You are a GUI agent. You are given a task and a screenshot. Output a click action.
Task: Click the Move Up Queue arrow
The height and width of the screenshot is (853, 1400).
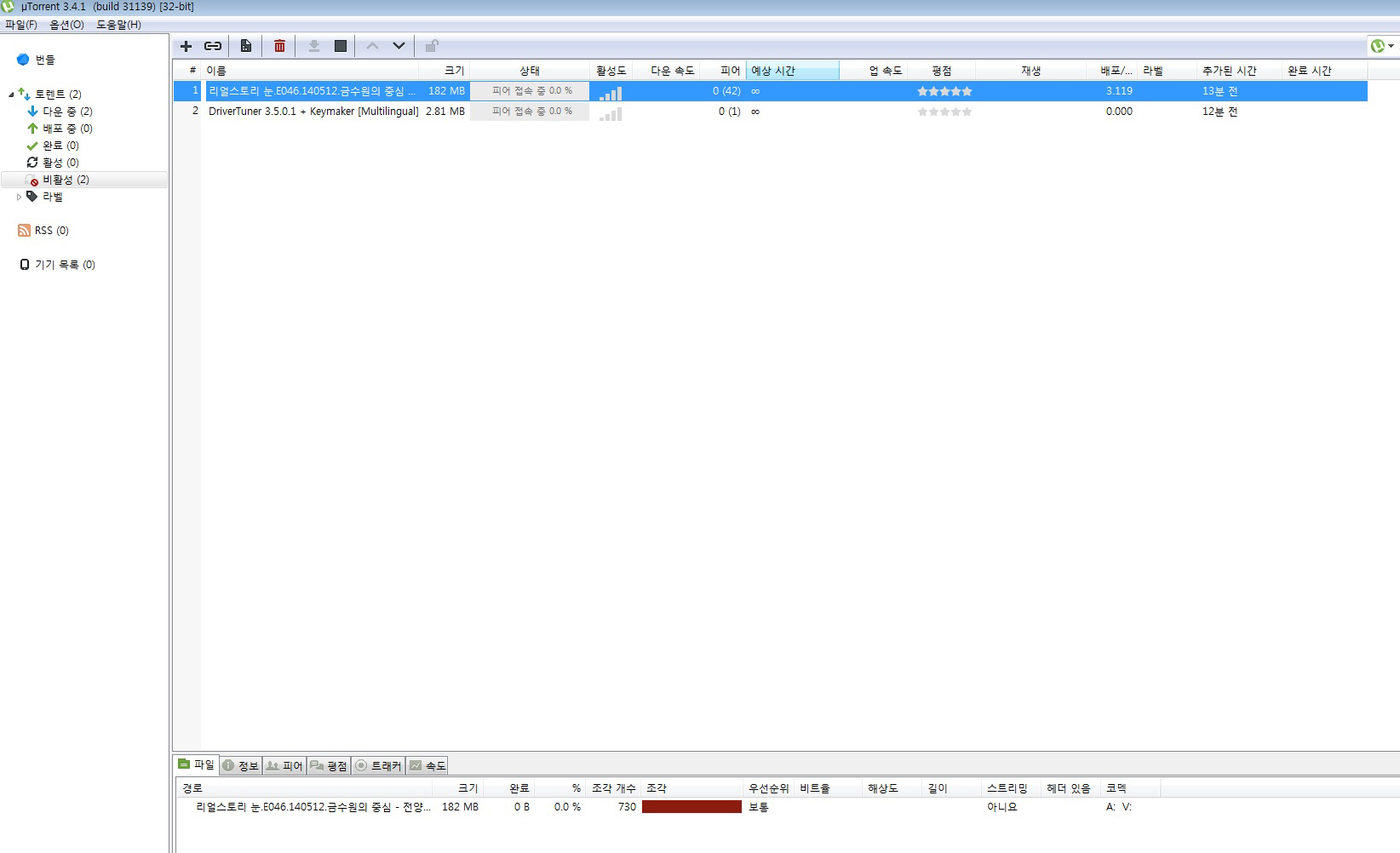pyautogui.click(x=372, y=46)
